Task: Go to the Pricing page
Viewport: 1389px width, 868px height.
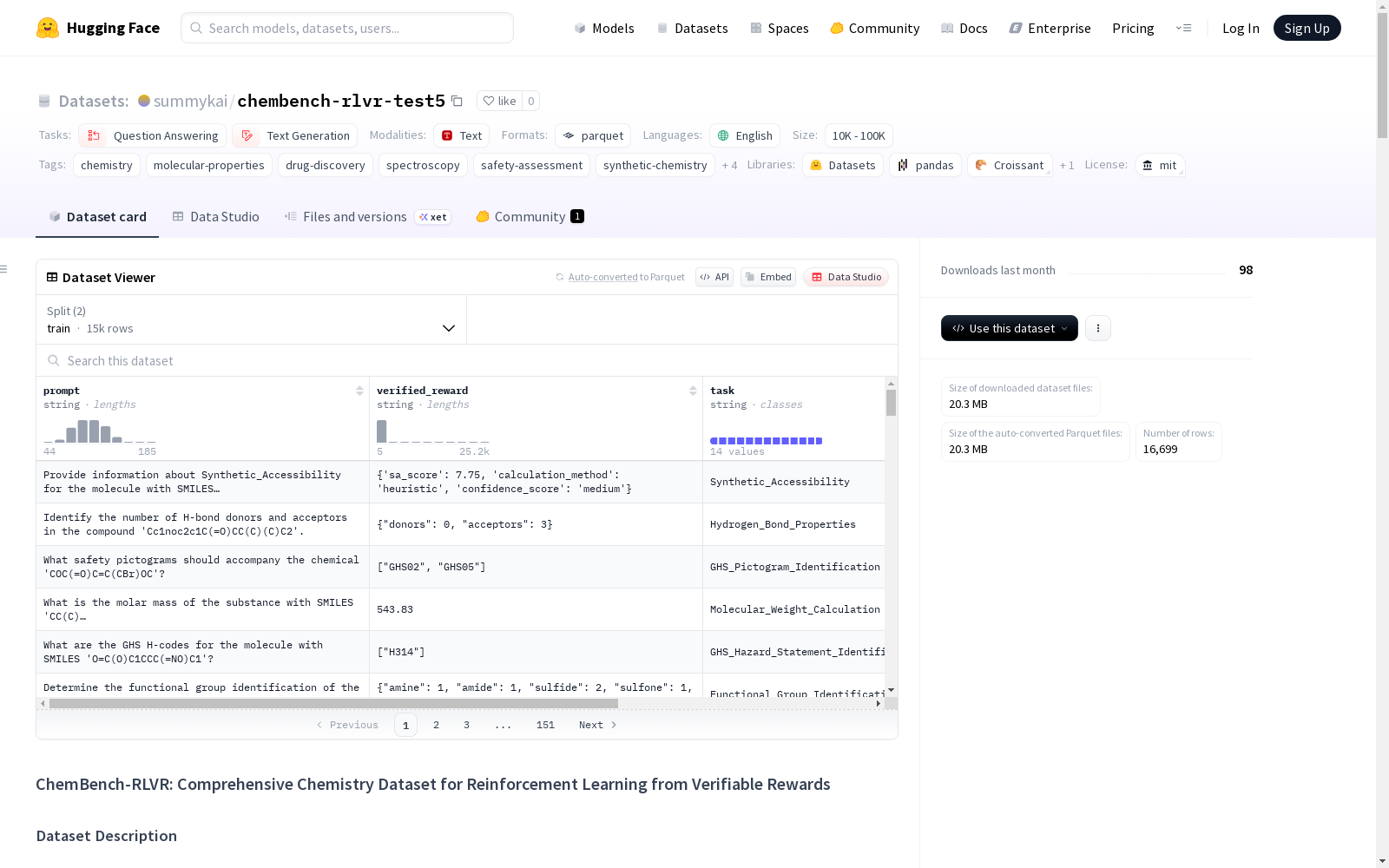Action: click(1133, 28)
